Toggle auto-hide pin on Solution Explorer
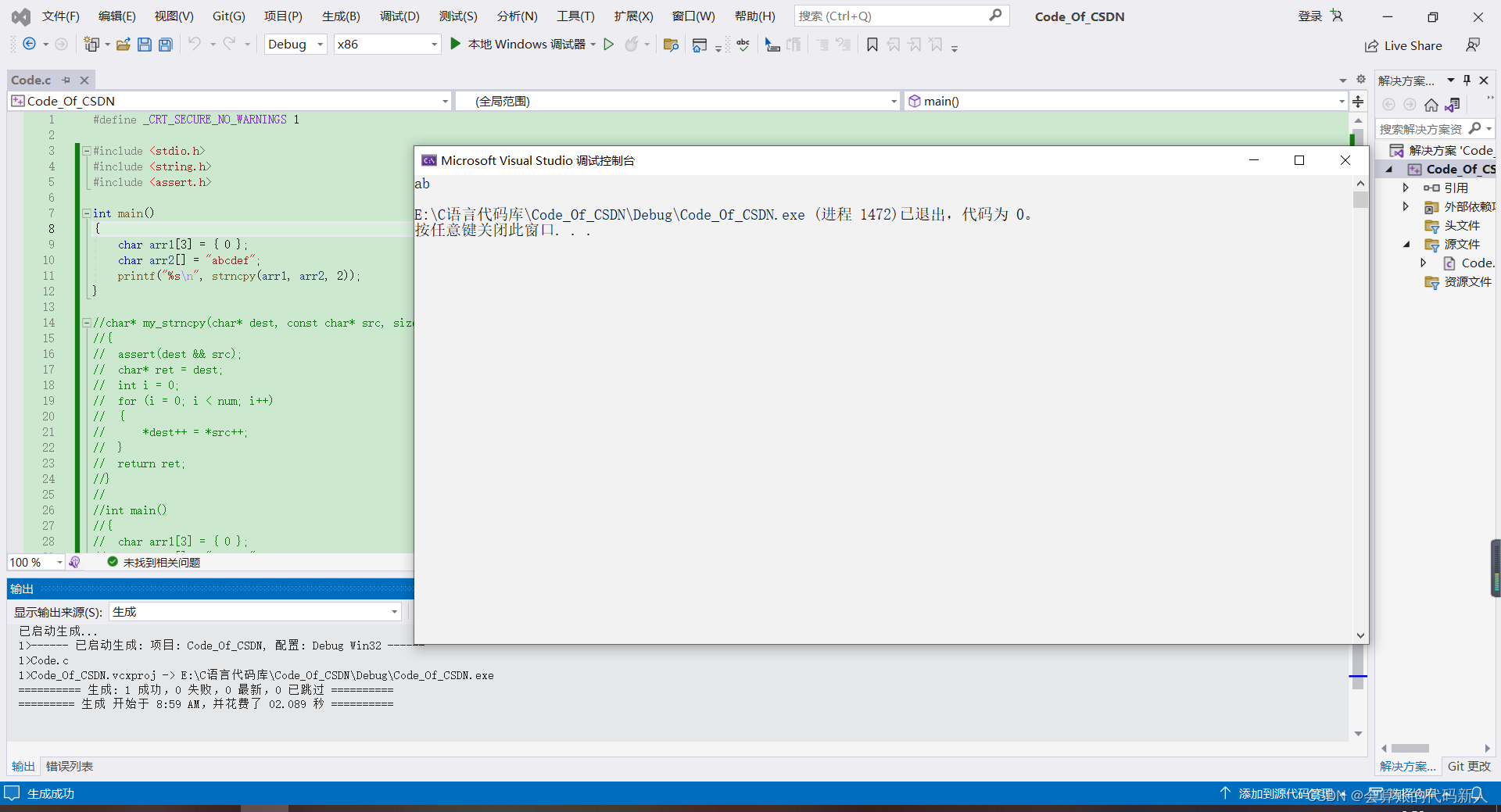The height and width of the screenshot is (812, 1501). point(1467,80)
